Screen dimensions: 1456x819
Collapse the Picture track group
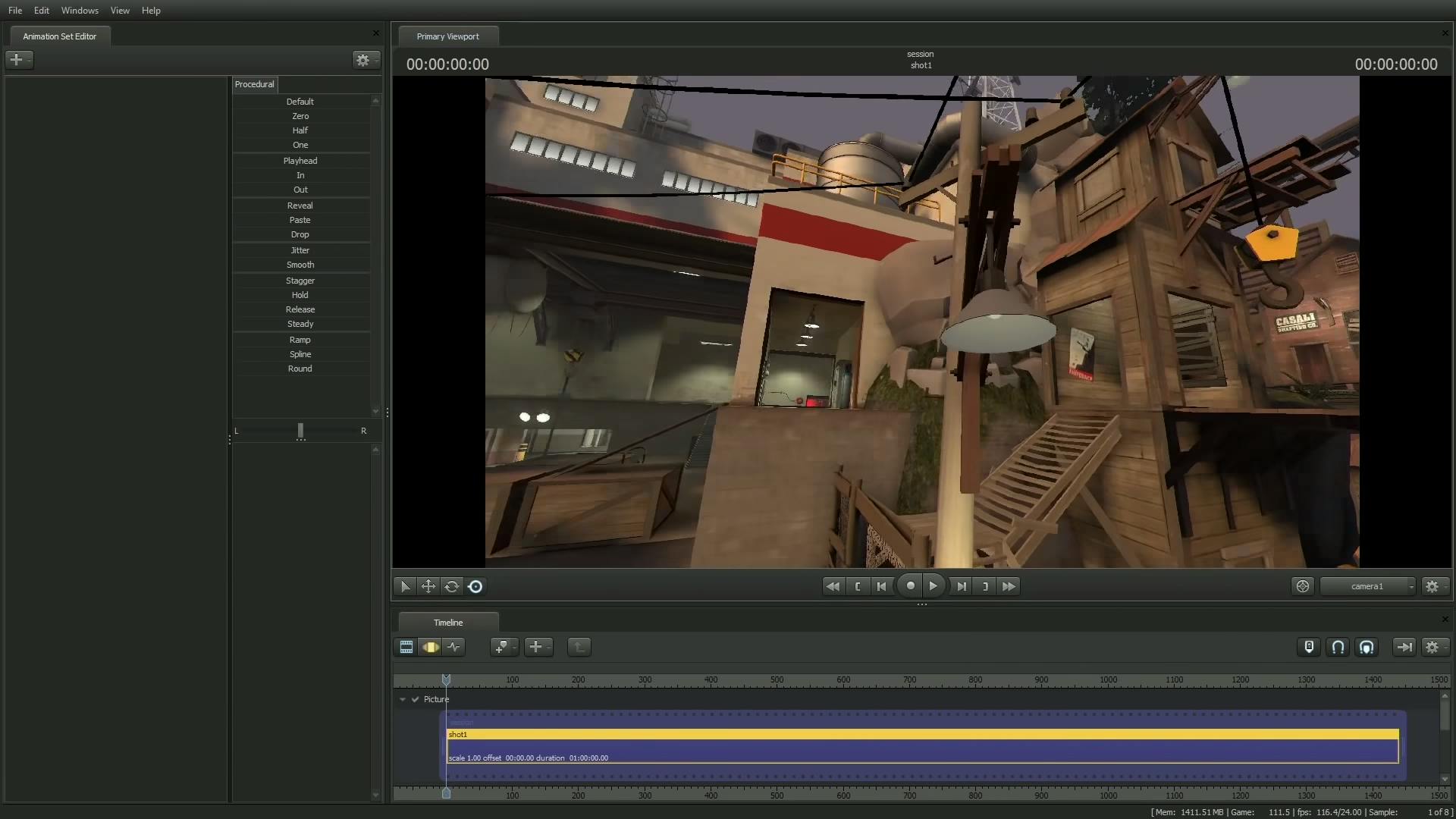click(403, 699)
